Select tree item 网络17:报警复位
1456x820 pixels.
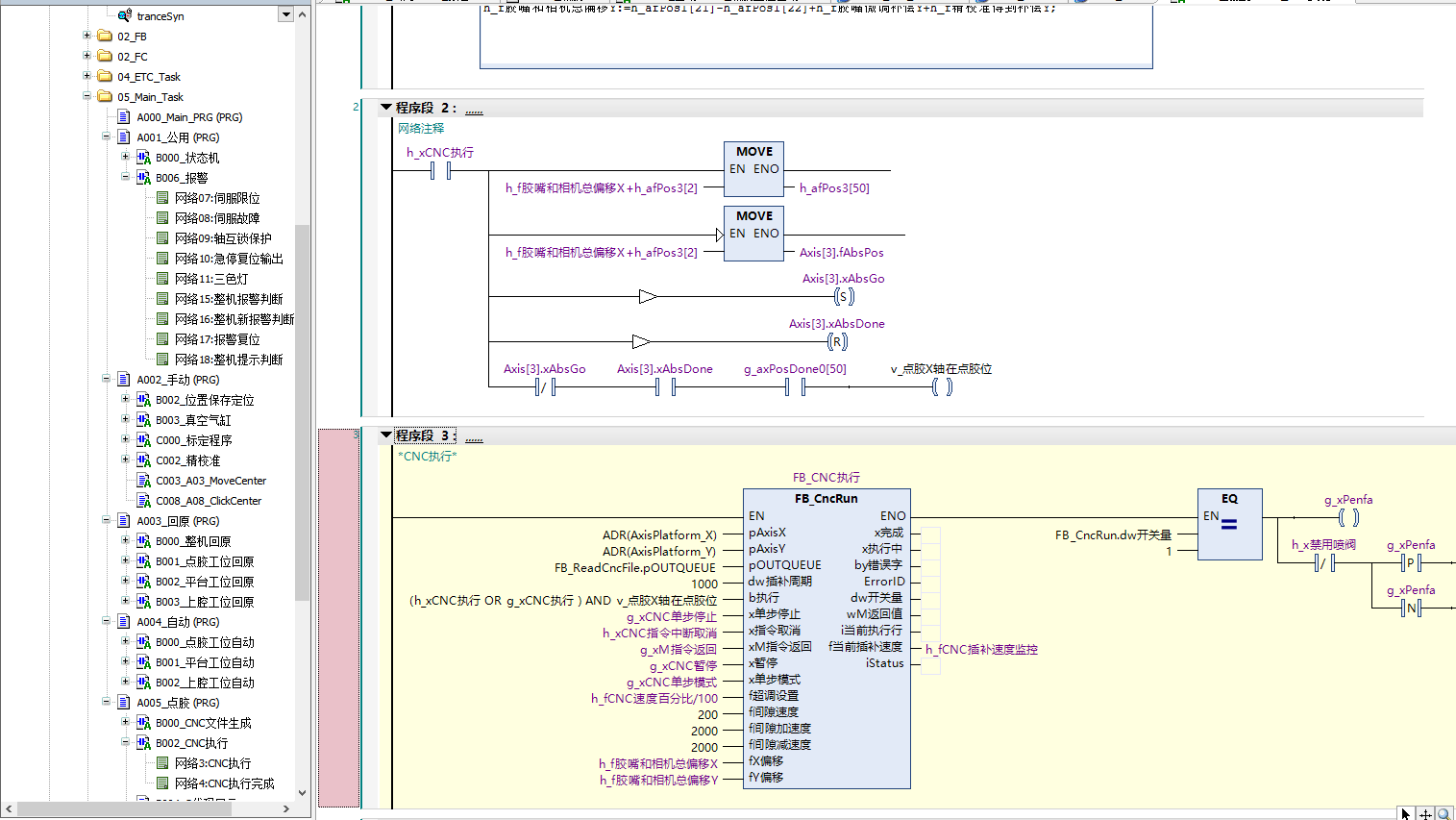point(217,339)
